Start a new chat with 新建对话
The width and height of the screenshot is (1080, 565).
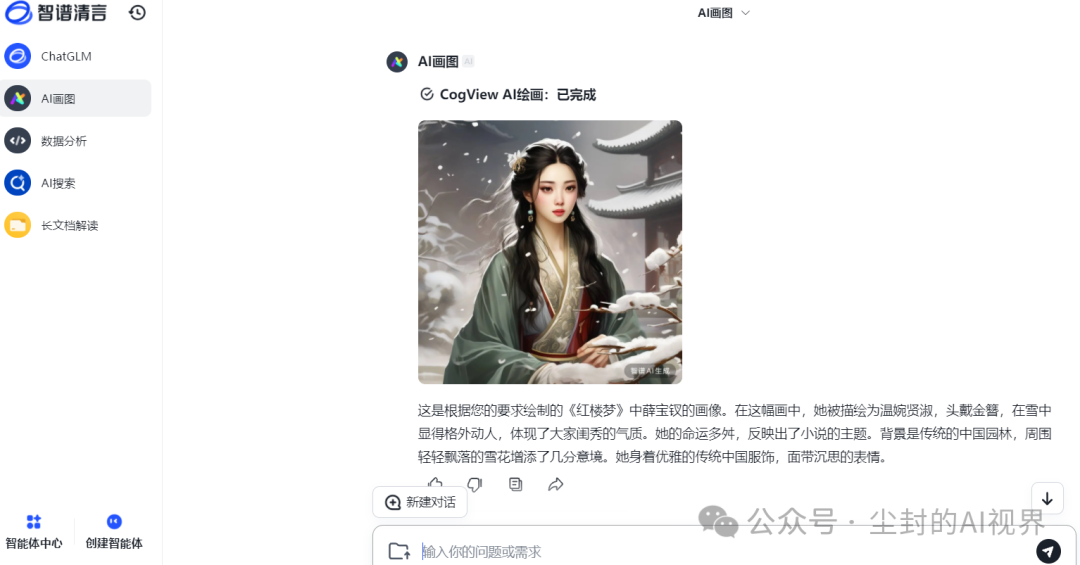pyautogui.click(x=420, y=502)
